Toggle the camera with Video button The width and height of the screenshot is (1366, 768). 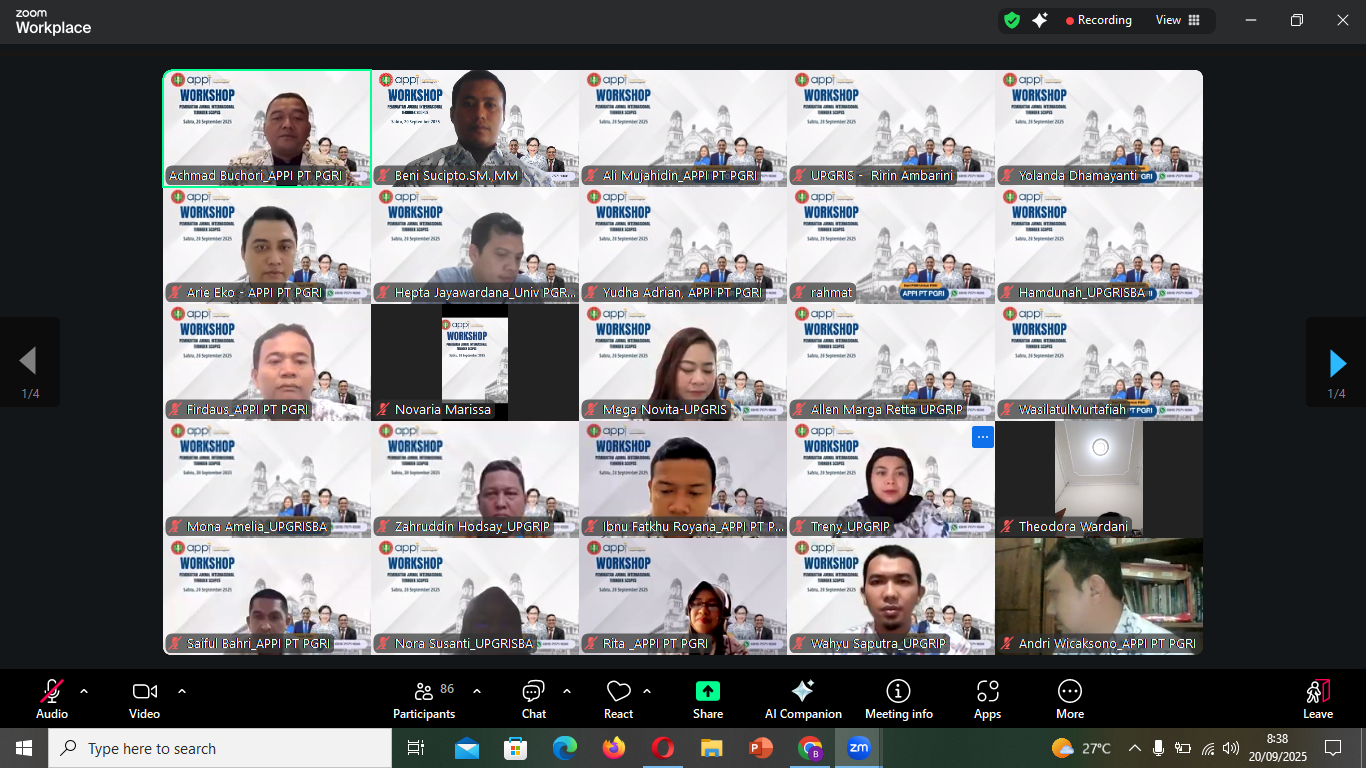pyautogui.click(x=144, y=699)
